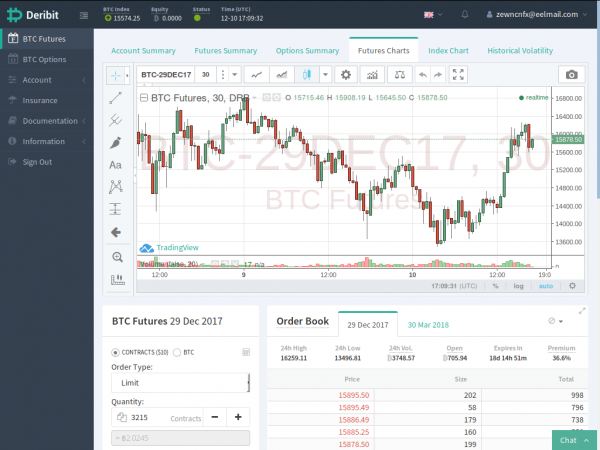Open the Chat button
The image size is (600, 450).
574,439
